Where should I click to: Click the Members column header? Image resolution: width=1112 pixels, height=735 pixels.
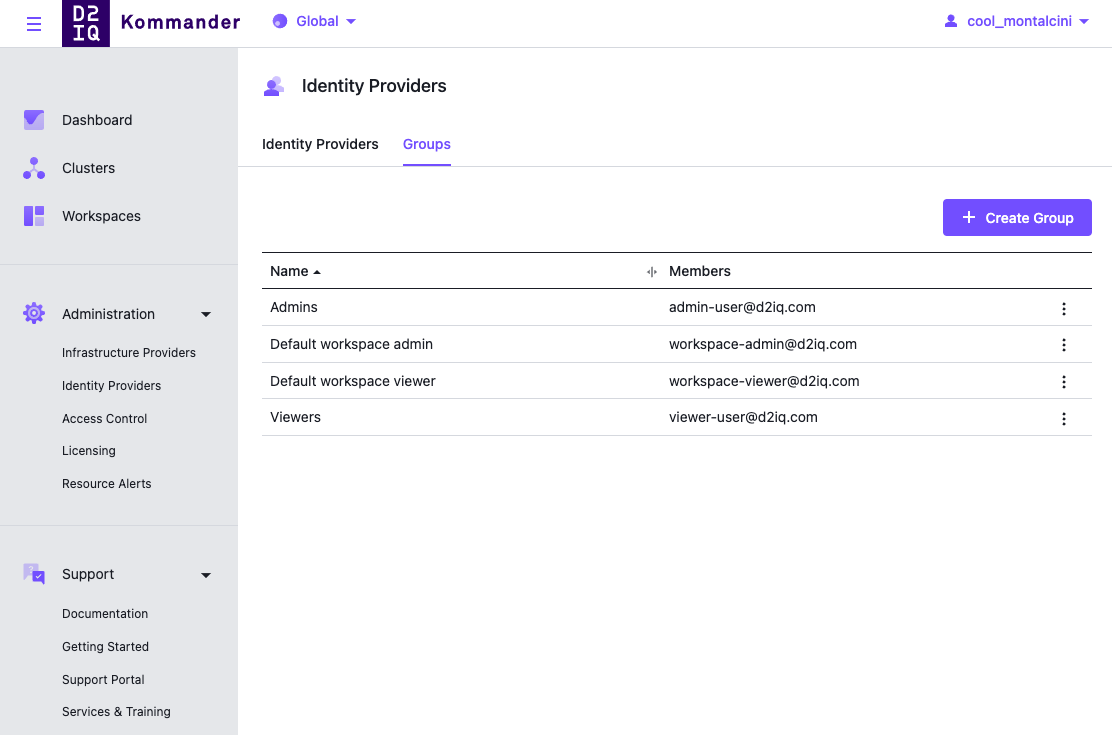pyautogui.click(x=699, y=271)
